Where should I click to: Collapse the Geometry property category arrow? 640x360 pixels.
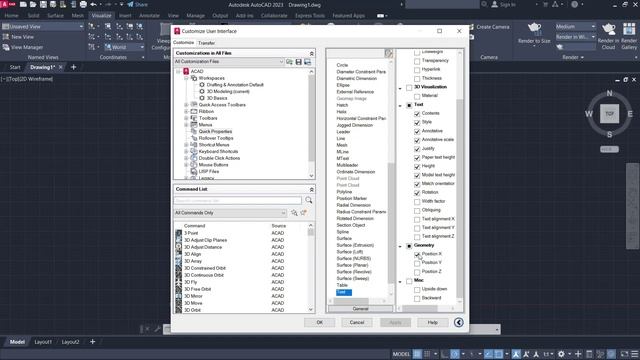pyautogui.click(x=400, y=246)
